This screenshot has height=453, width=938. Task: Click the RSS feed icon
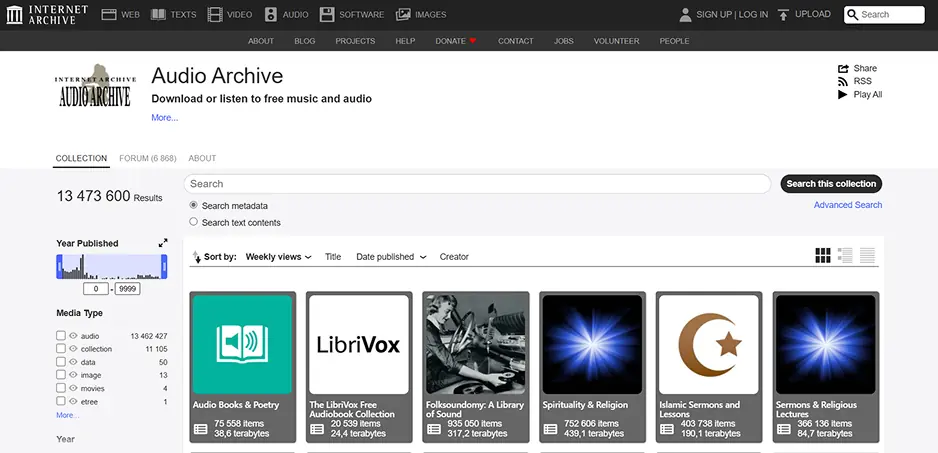[843, 81]
